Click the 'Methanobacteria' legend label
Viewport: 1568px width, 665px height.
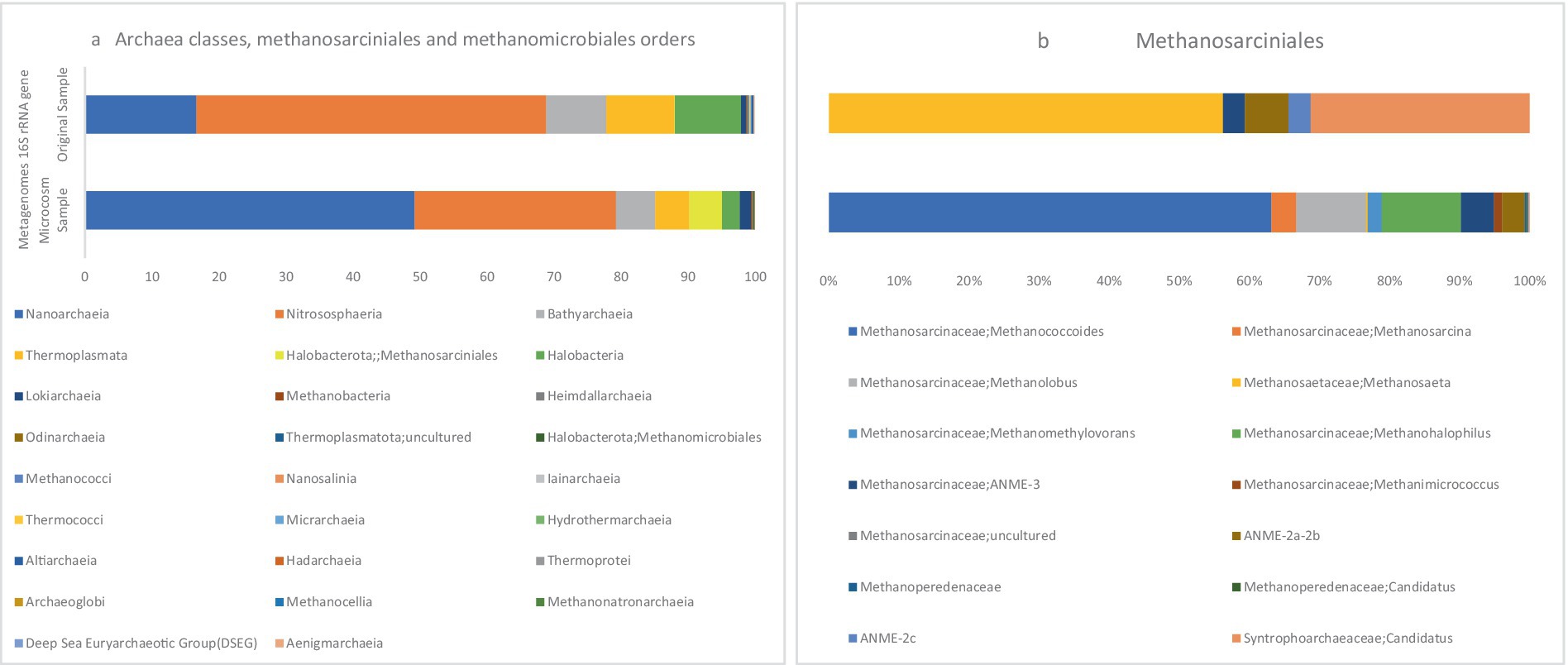click(x=338, y=396)
